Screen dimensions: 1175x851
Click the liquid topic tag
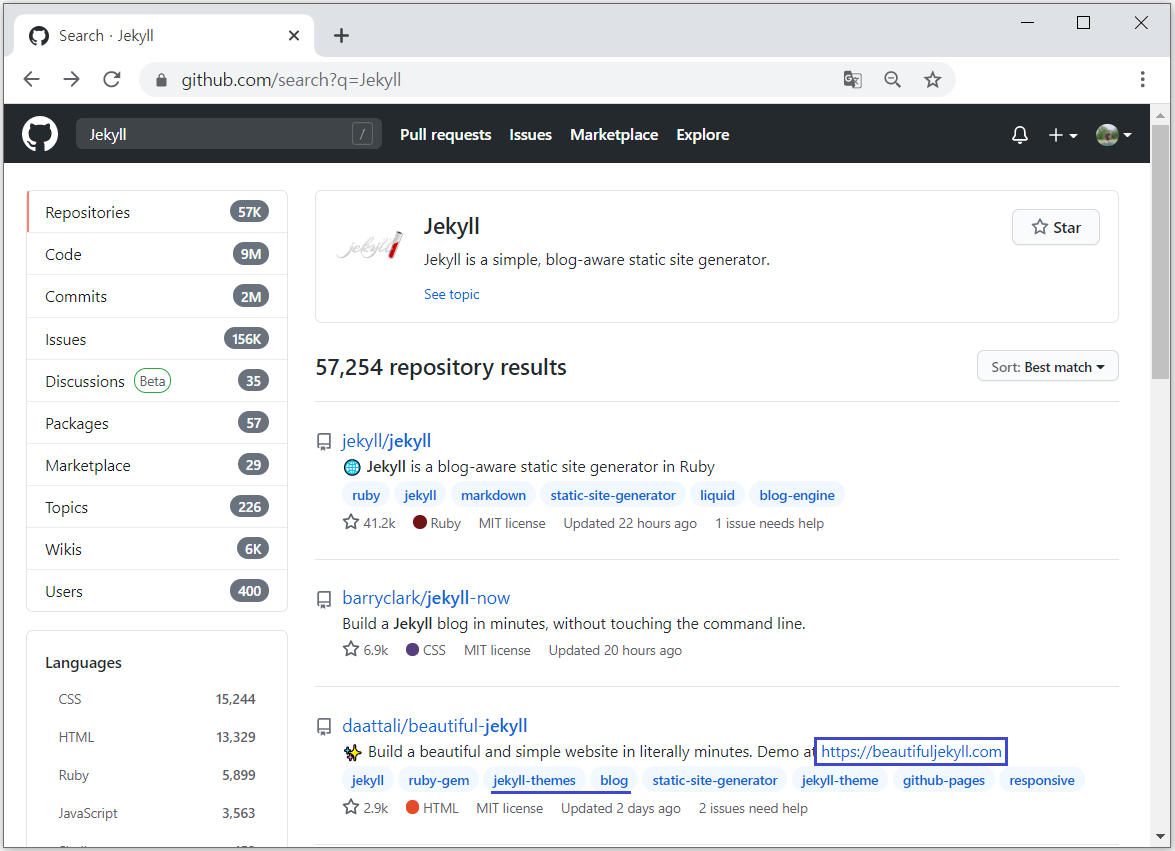[717, 495]
